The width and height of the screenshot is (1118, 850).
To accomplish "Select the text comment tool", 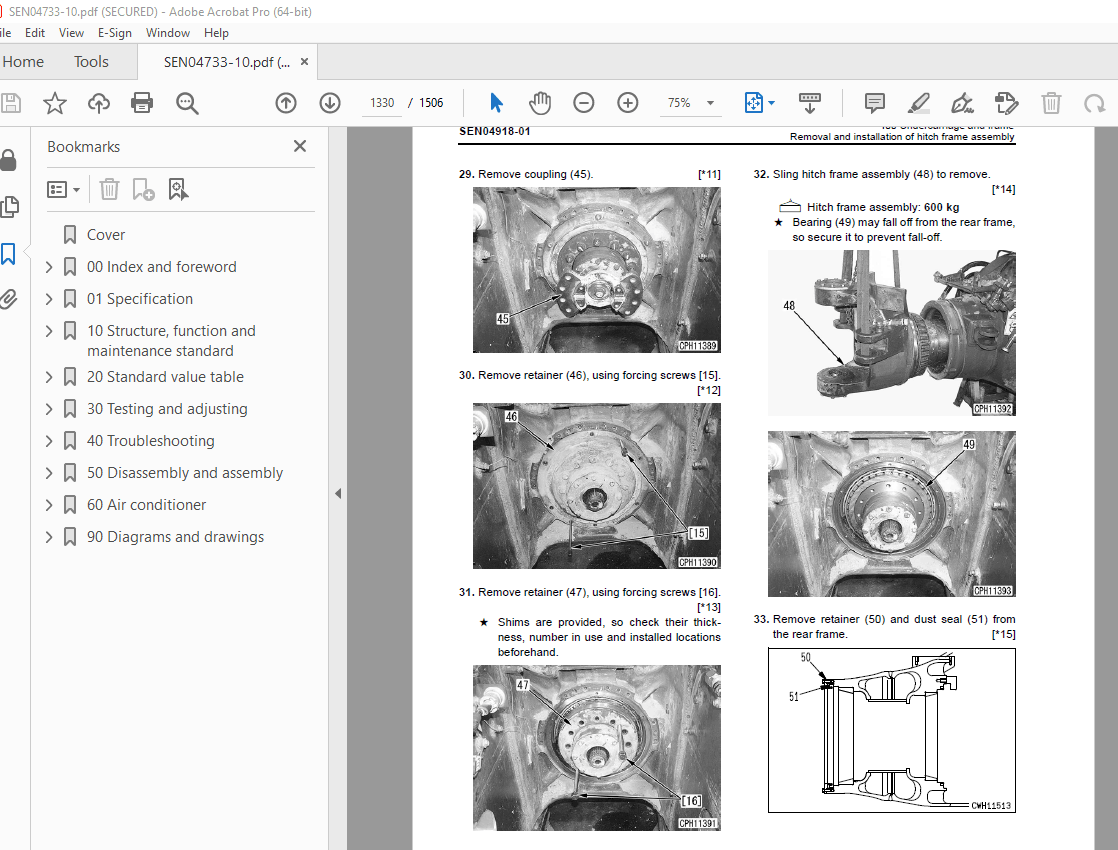I will (874, 103).
